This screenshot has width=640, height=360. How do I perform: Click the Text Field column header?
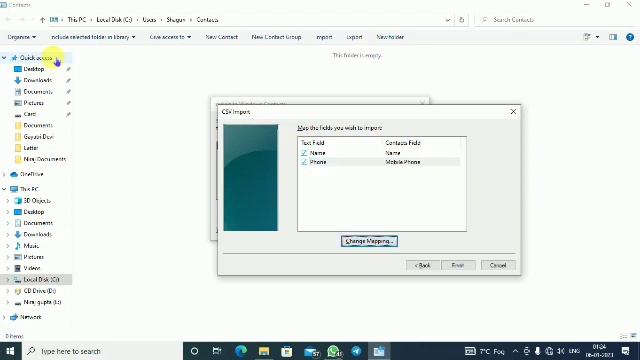pyautogui.click(x=313, y=143)
